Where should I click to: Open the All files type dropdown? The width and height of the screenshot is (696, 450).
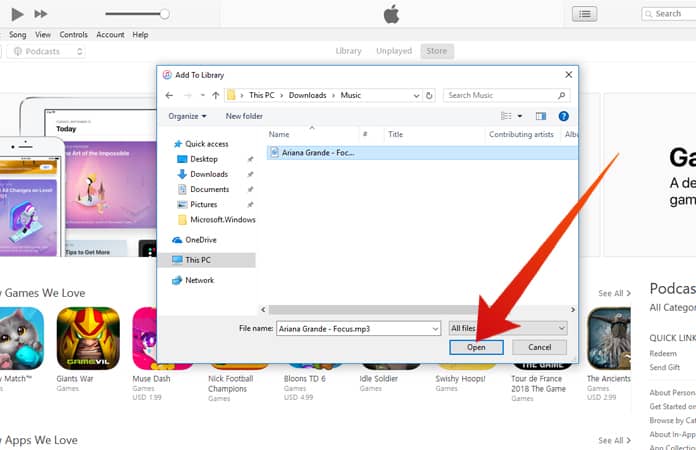coord(508,328)
